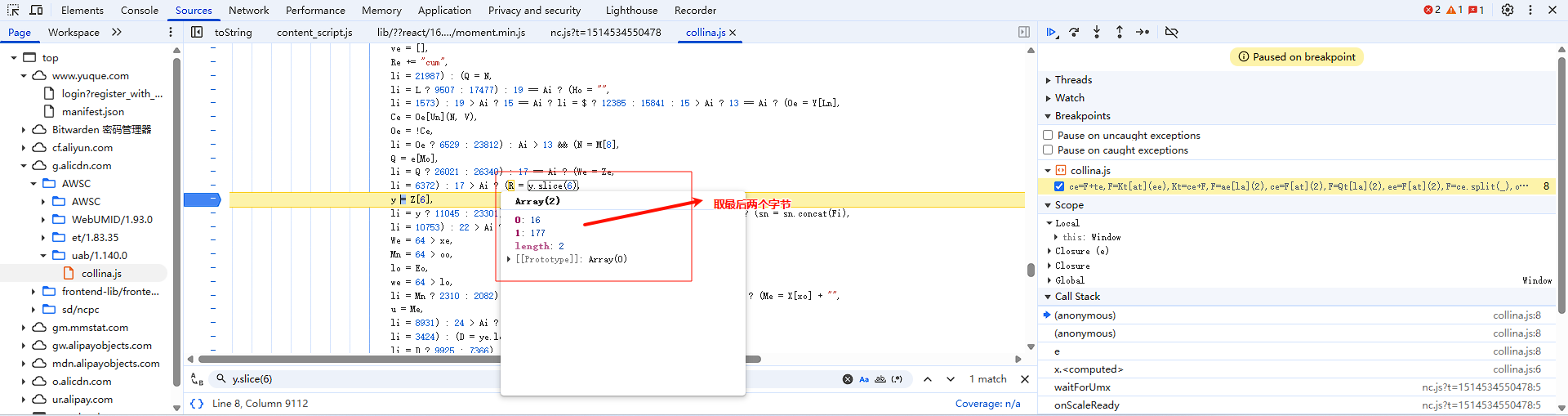1568x416 pixels.
Task: Open manifest.json in navigator tree
Action: pos(93,112)
